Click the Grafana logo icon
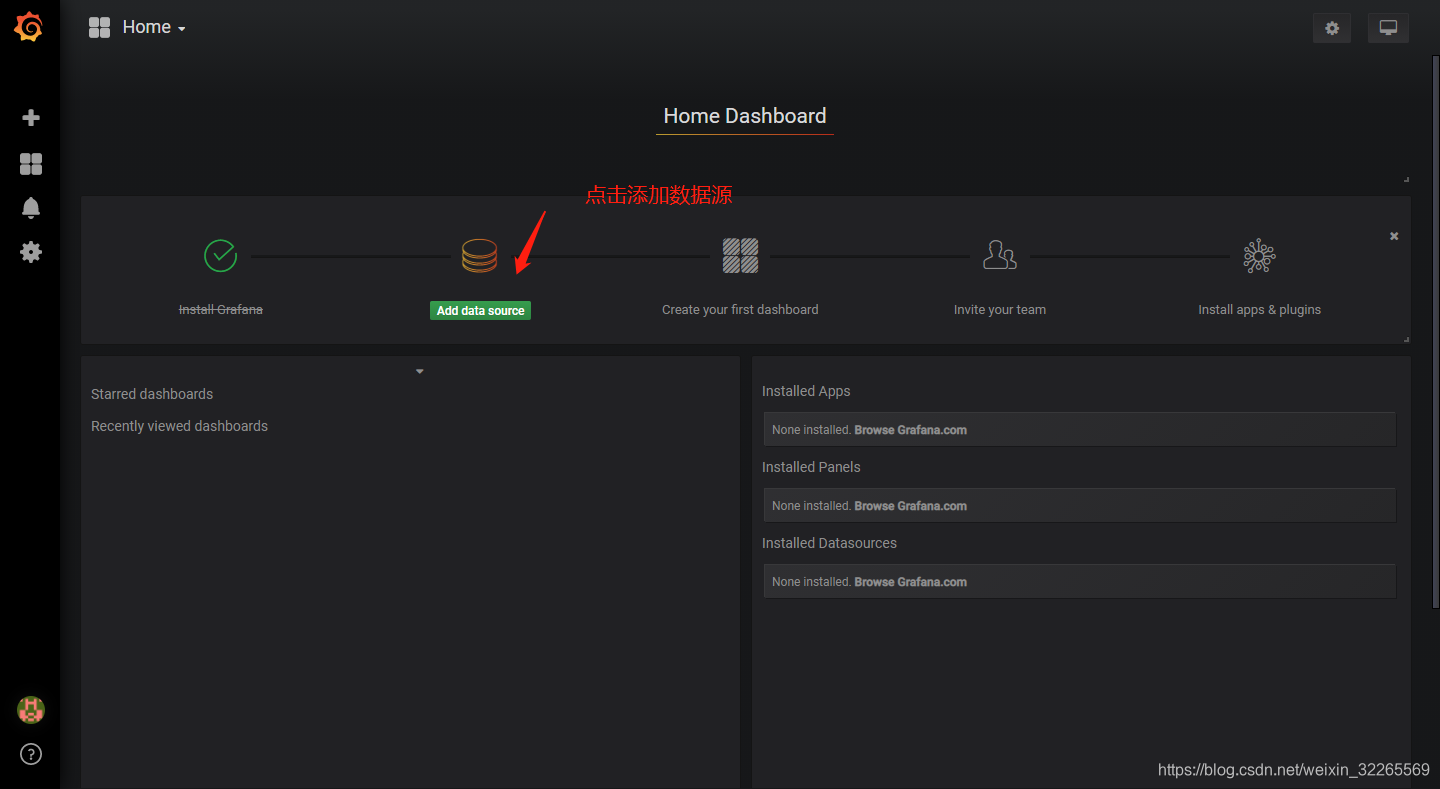The image size is (1440, 789). click(29, 27)
